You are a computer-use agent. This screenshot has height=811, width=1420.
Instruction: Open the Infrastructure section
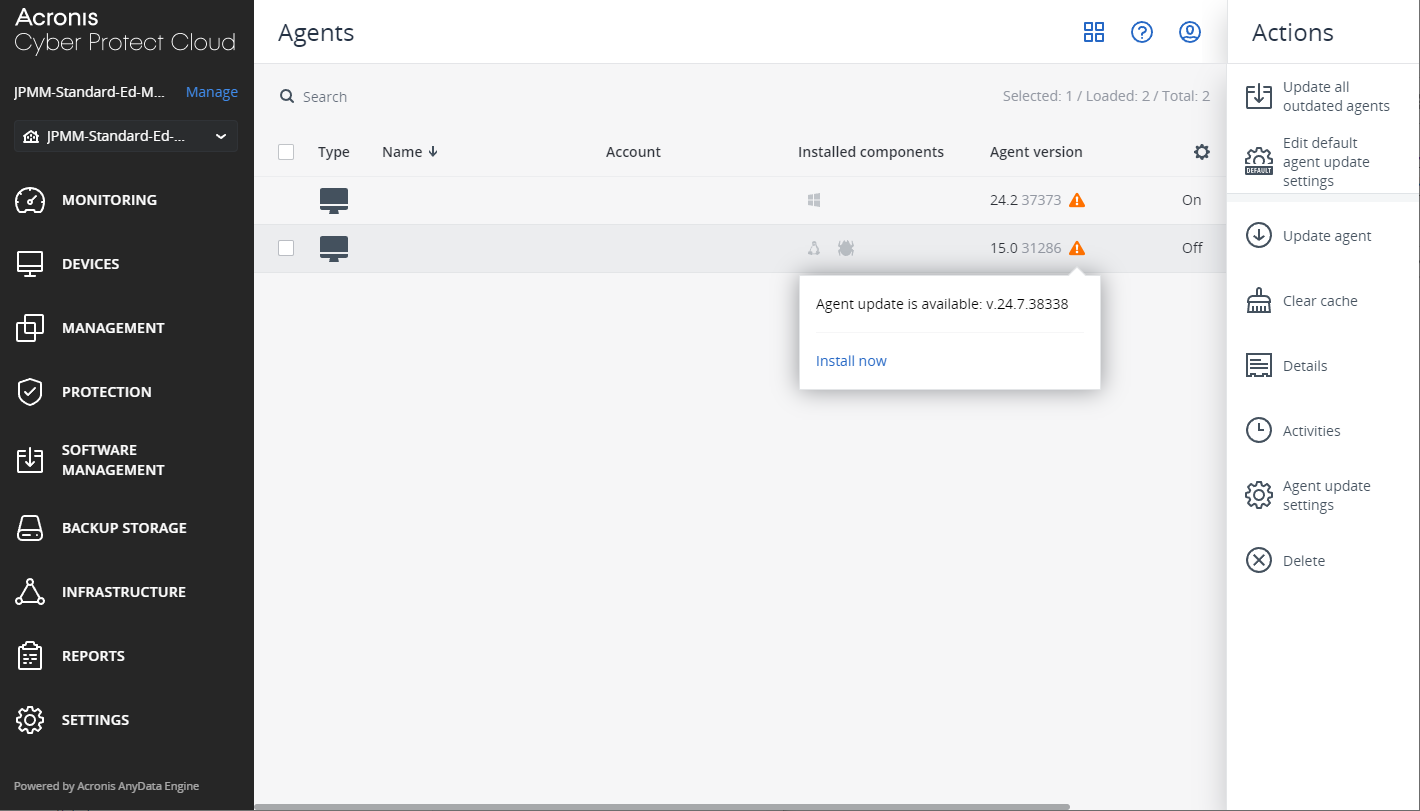coord(123,591)
